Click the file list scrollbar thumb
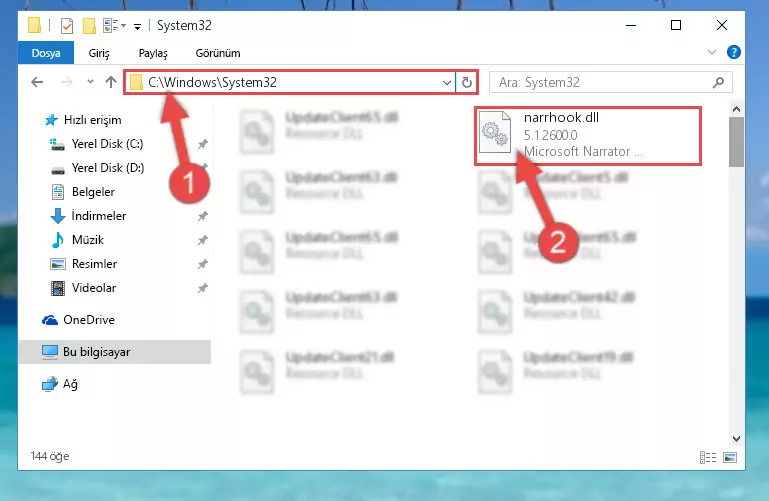769x501 pixels. coord(736,142)
